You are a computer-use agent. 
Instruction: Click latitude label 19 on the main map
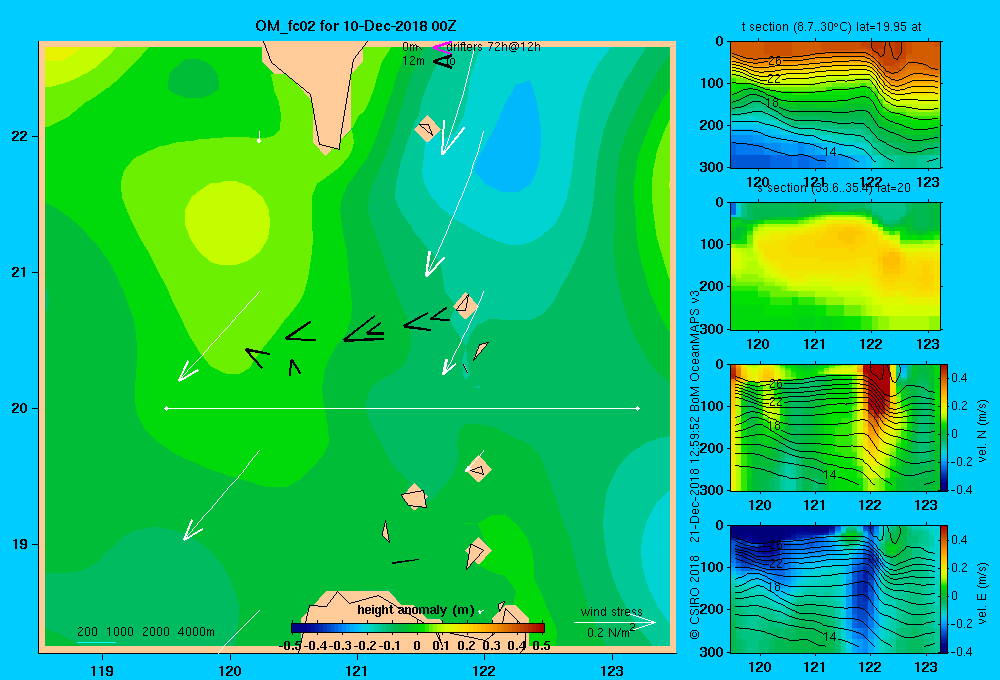tap(20, 544)
